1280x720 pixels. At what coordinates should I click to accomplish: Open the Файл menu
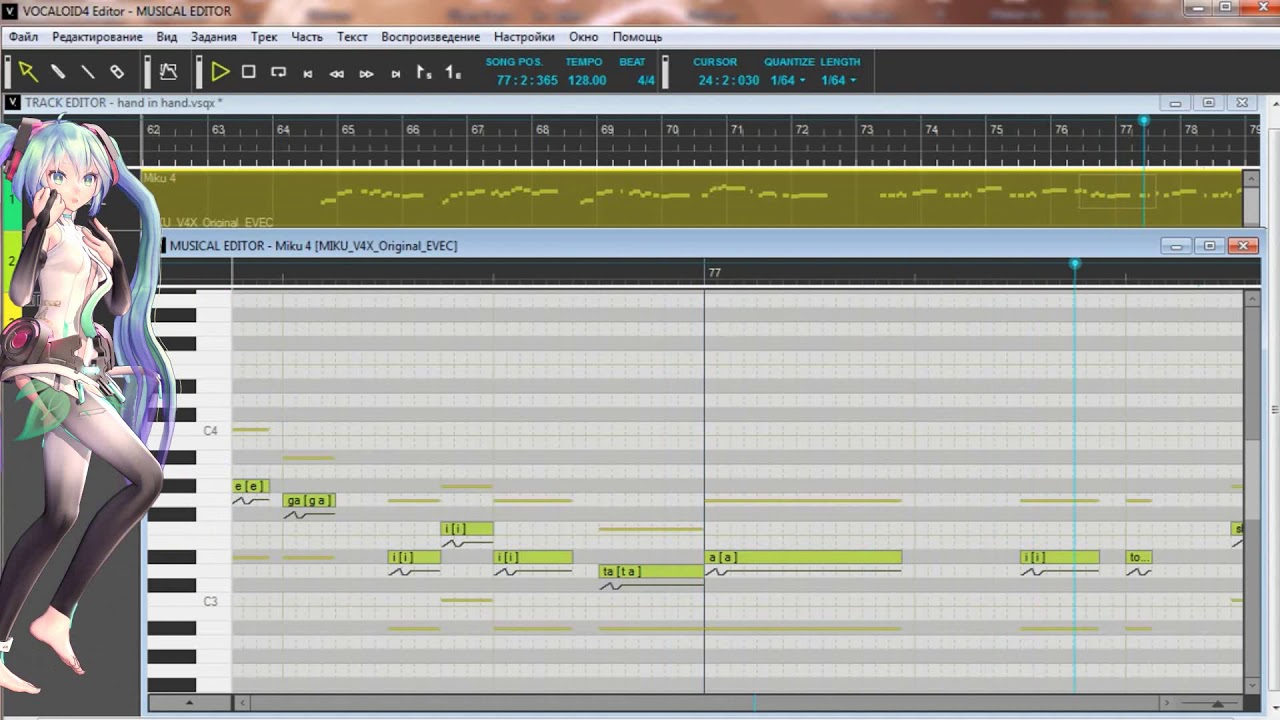coord(23,37)
